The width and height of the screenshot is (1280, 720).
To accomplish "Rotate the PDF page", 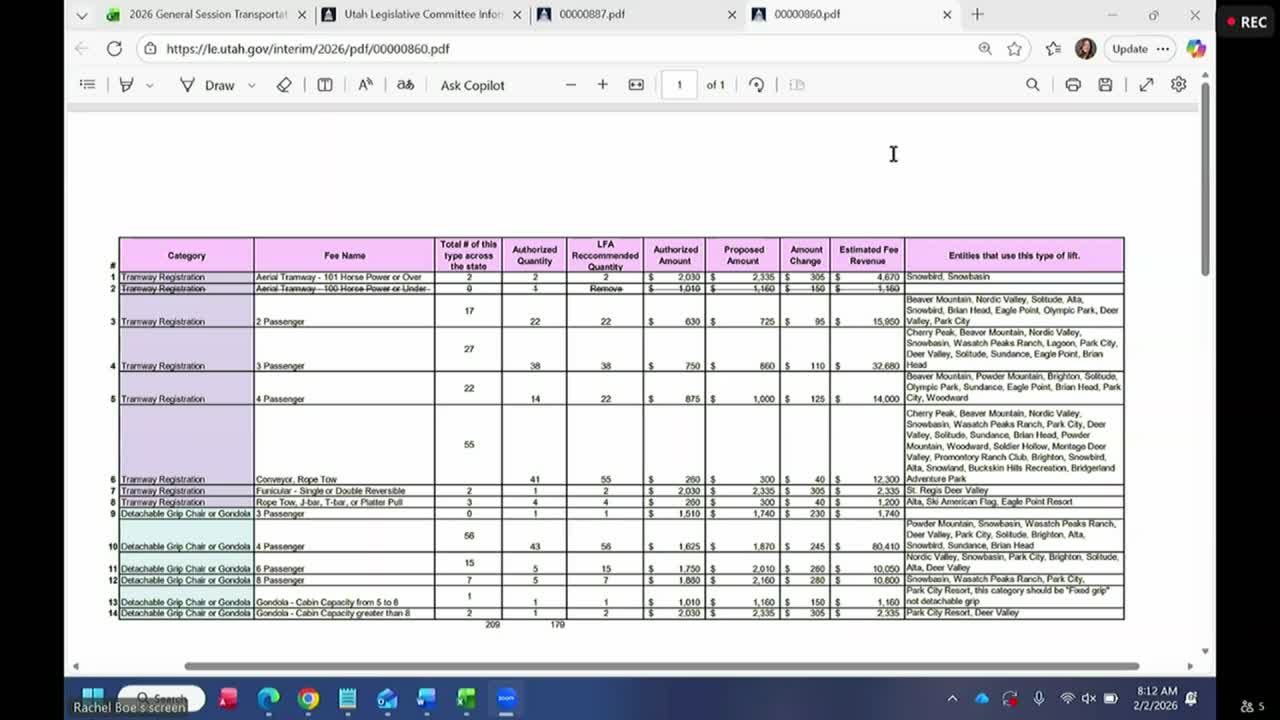I will [x=756, y=85].
